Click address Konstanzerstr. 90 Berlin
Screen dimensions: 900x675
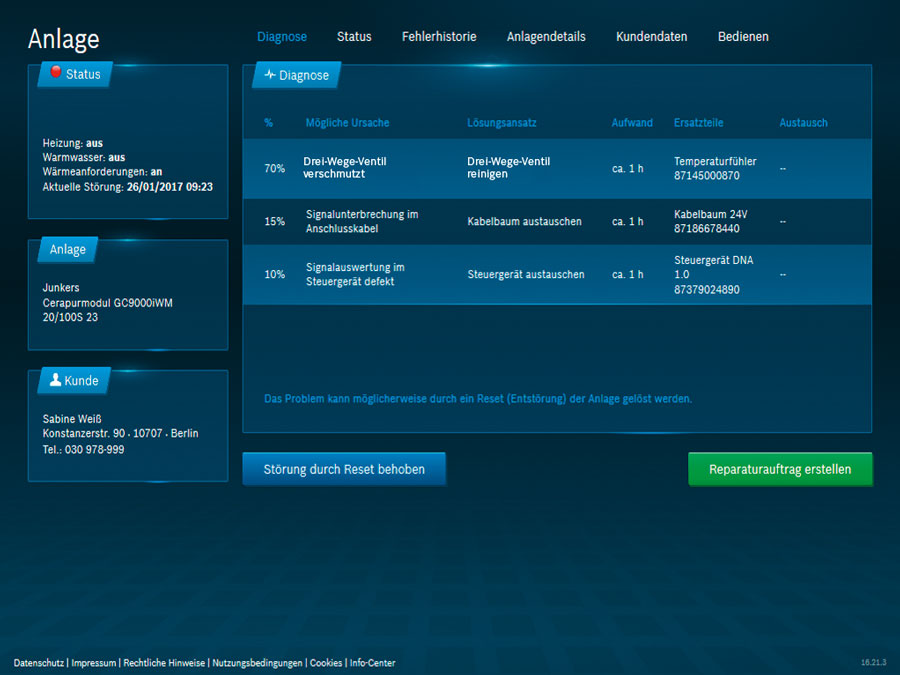pos(121,433)
